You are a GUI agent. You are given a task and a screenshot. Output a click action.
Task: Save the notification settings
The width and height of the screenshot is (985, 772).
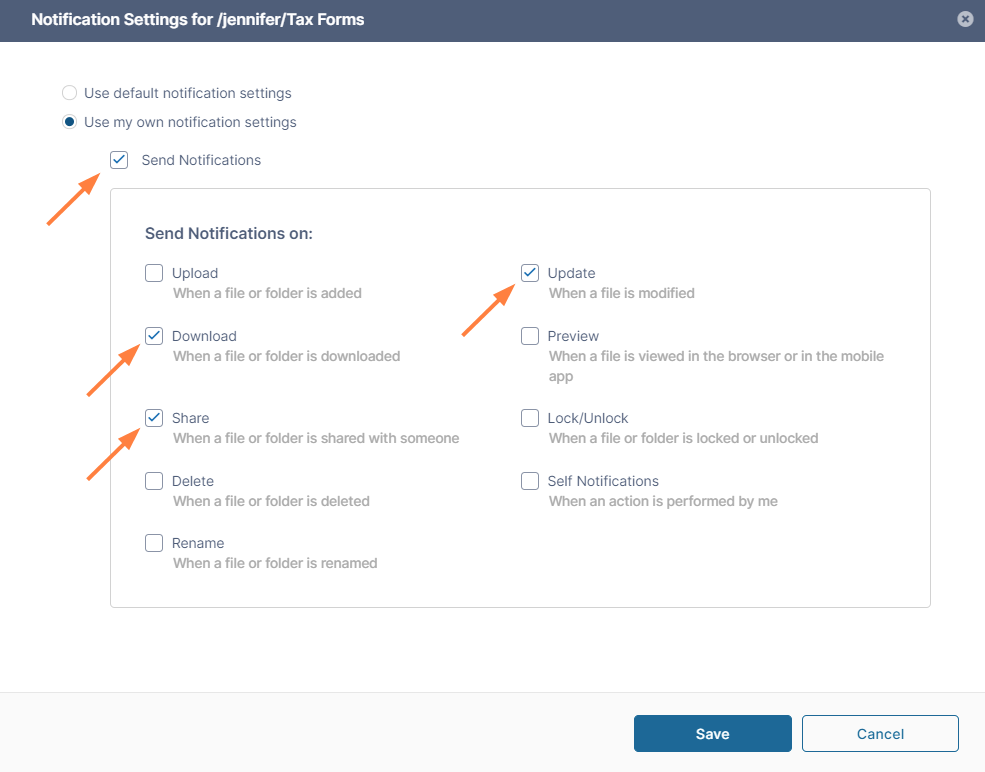712,733
